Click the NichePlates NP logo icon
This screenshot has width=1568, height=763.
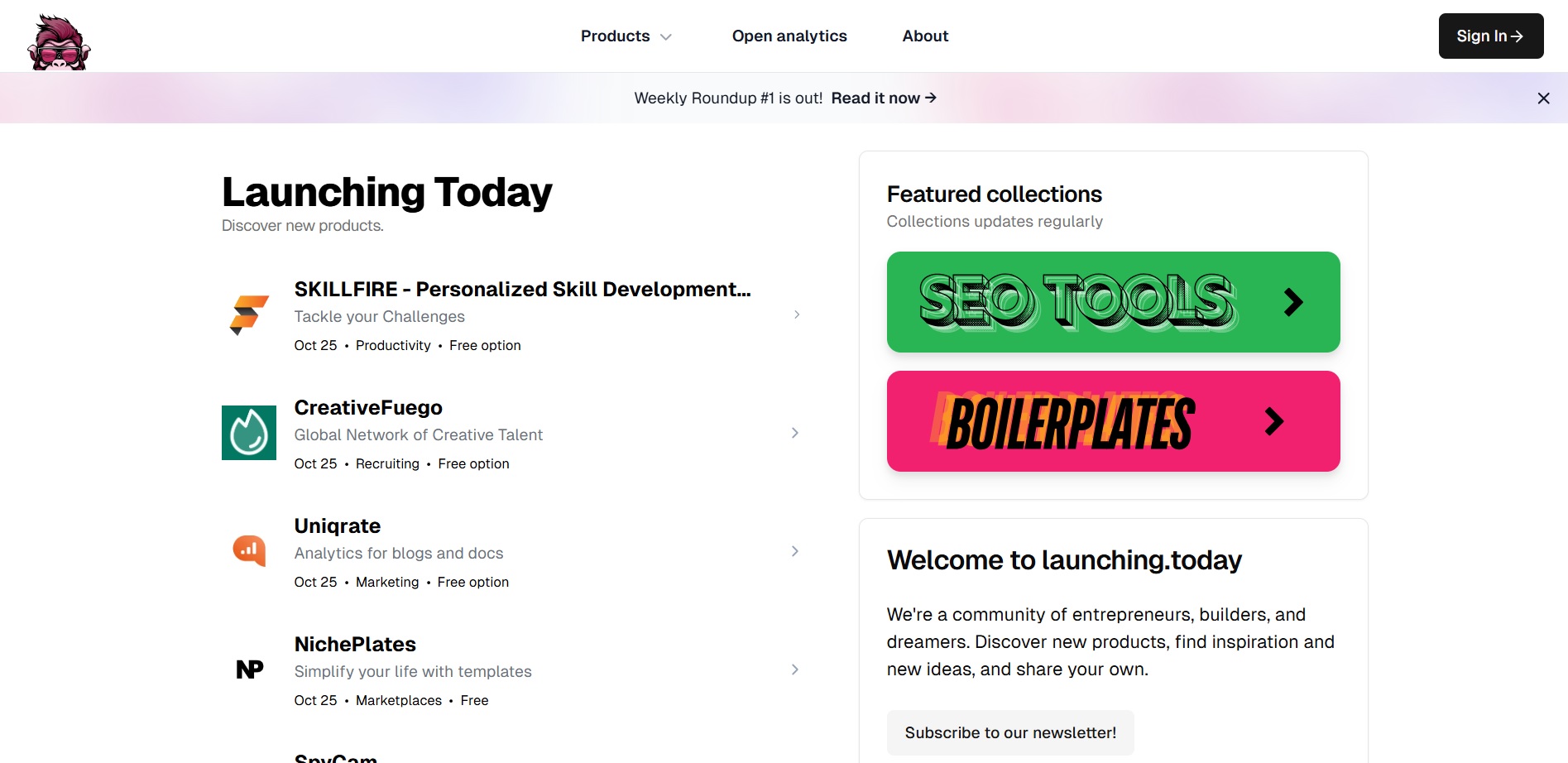[x=249, y=669]
